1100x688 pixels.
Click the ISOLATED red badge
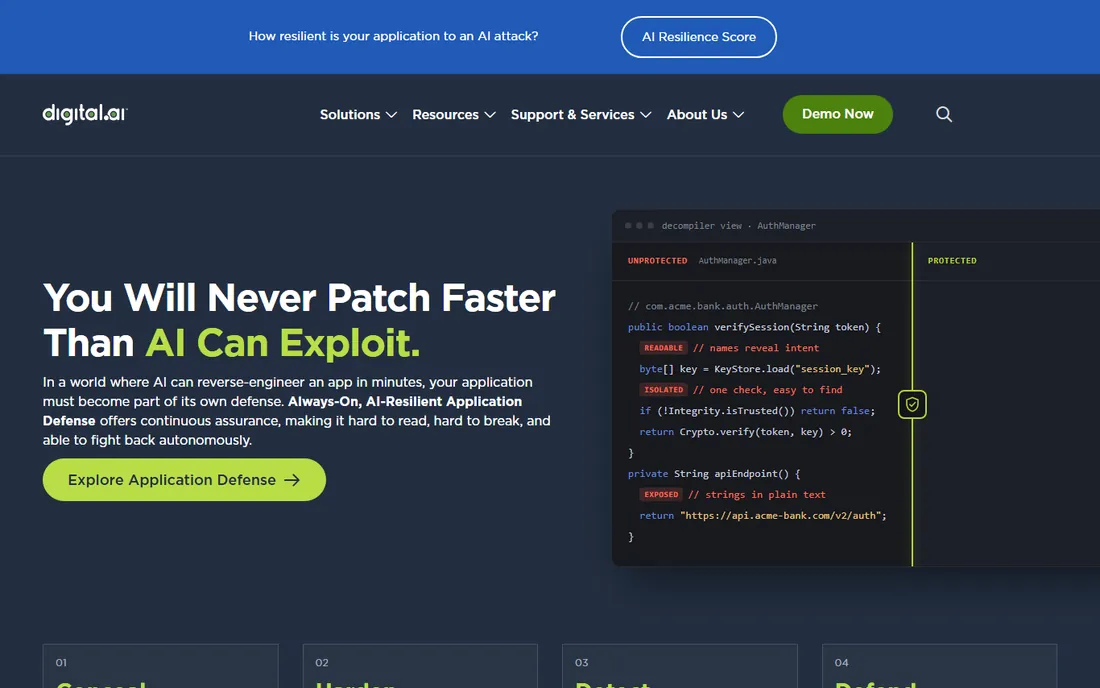[663, 390]
